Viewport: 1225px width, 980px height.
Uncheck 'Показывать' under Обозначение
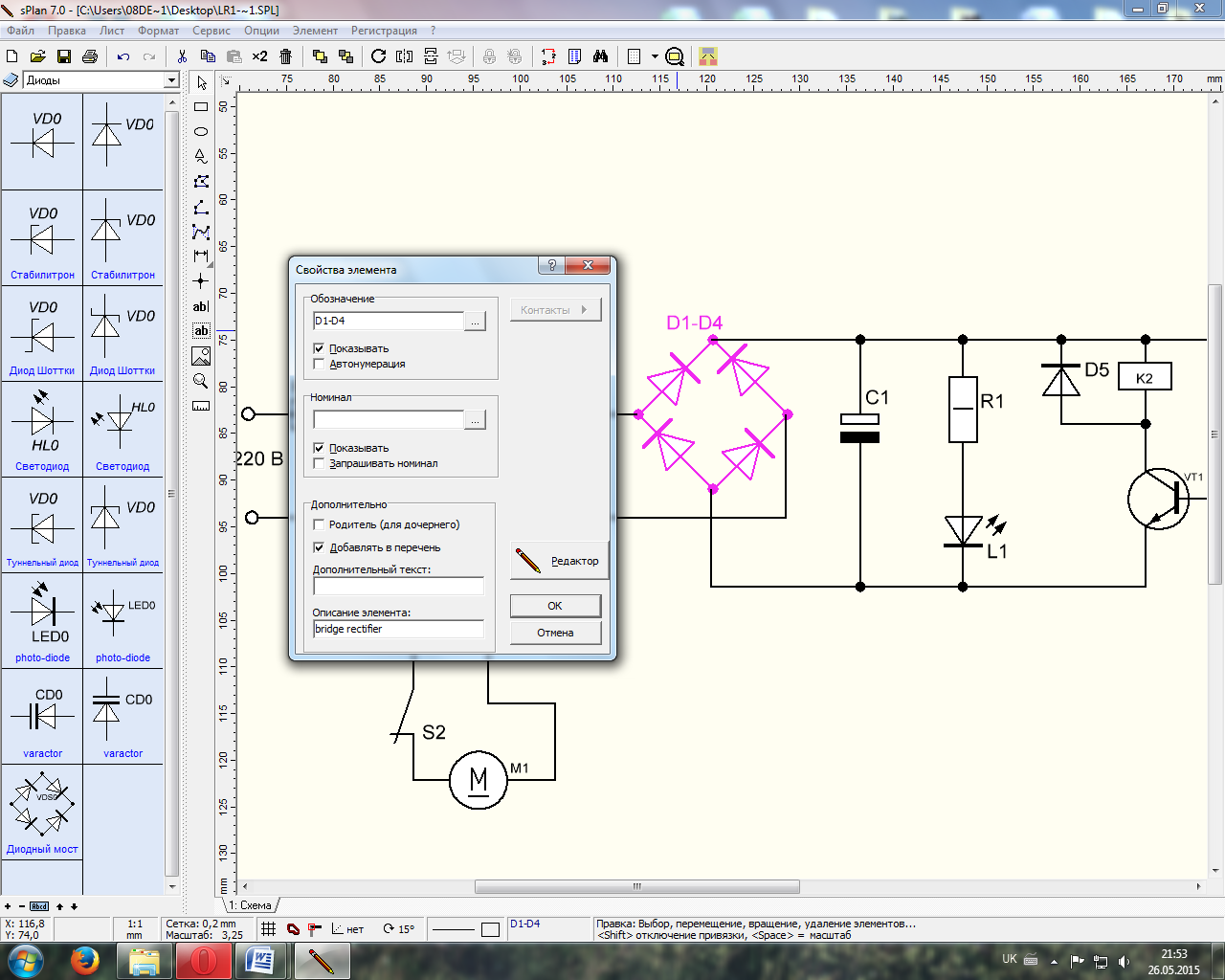(x=319, y=348)
